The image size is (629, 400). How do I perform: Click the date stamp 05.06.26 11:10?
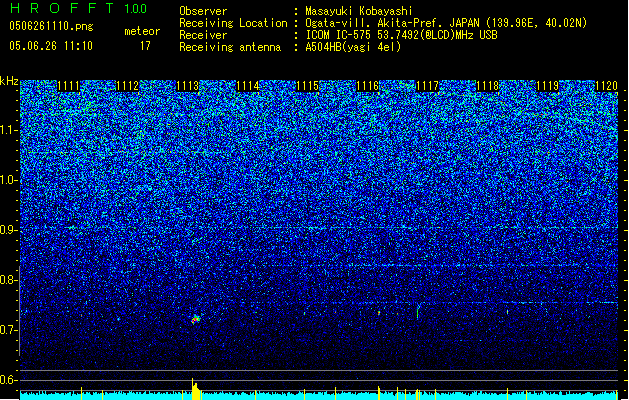tap(51, 46)
